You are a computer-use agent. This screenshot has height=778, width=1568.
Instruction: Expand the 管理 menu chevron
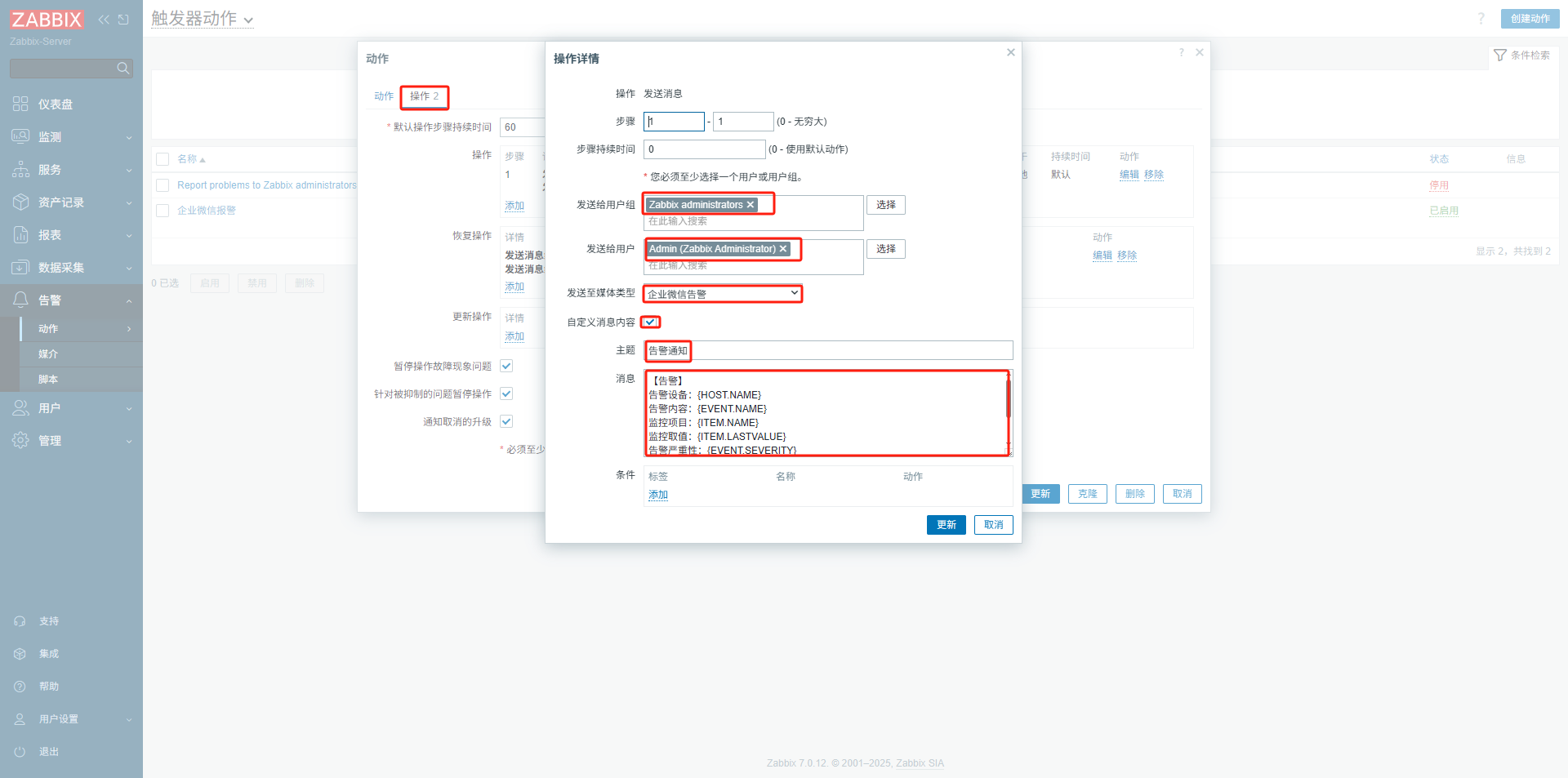(x=129, y=442)
